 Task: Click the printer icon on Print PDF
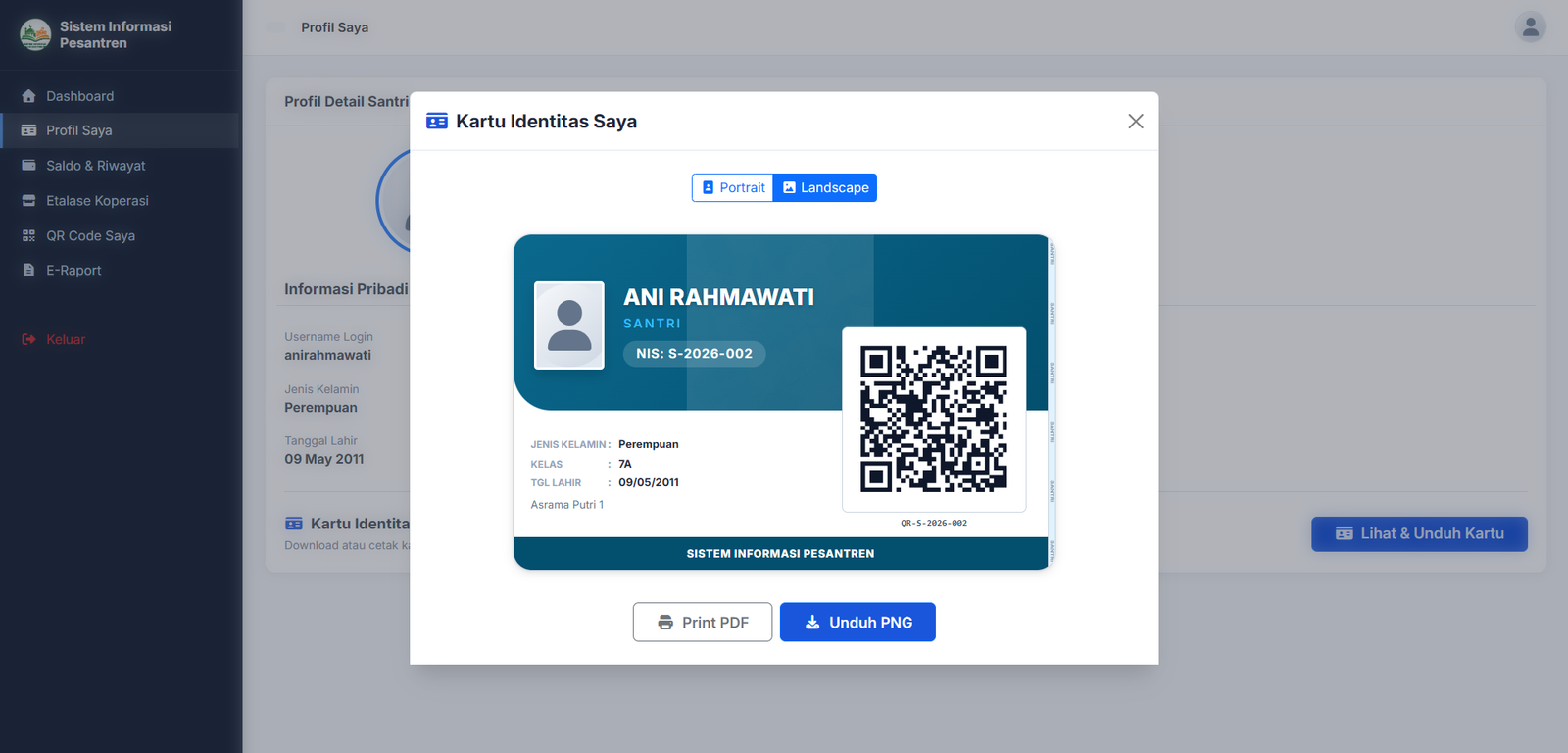click(665, 623)
